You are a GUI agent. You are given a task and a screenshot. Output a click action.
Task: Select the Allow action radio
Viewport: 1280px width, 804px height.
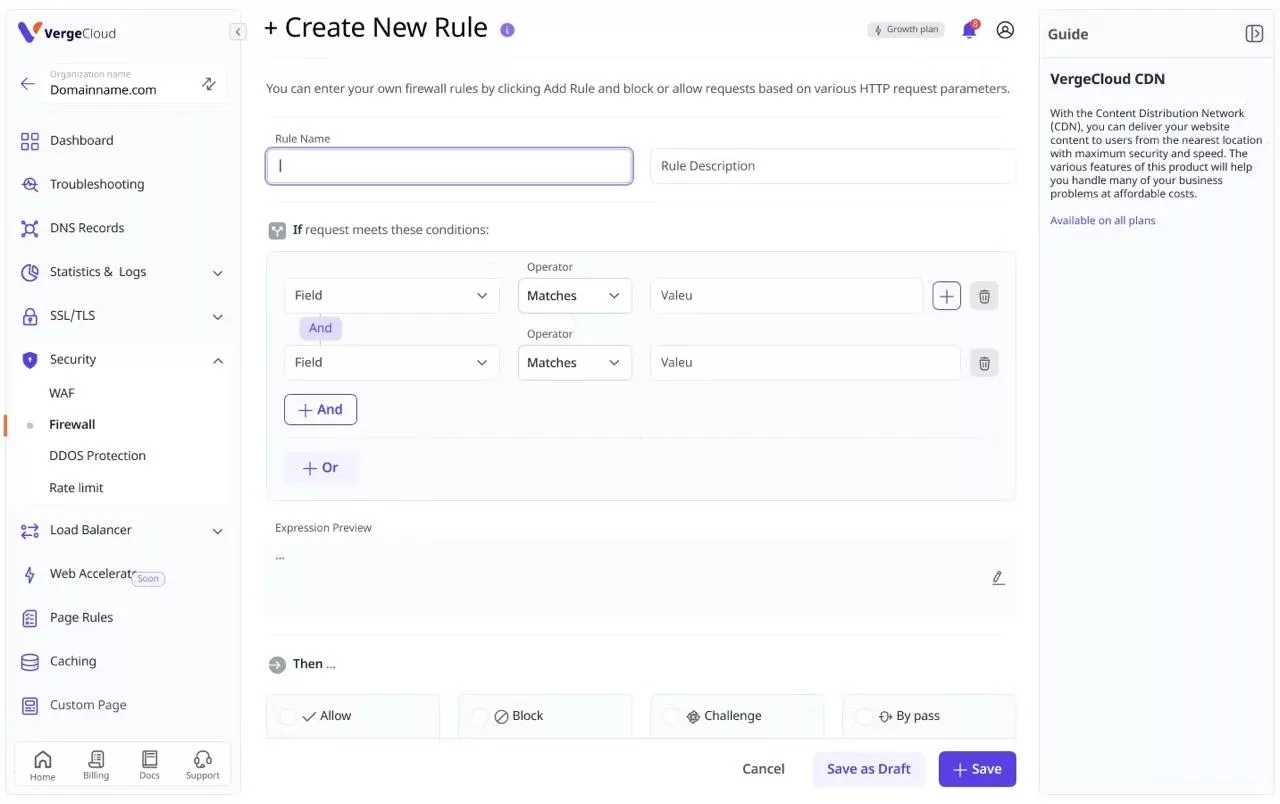[x=287, y=716]
